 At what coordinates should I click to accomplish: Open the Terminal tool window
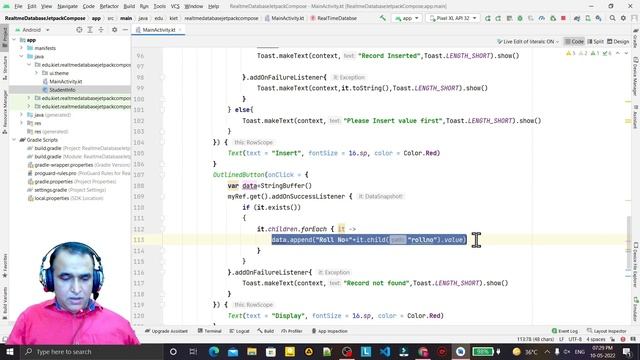(209, 331)
